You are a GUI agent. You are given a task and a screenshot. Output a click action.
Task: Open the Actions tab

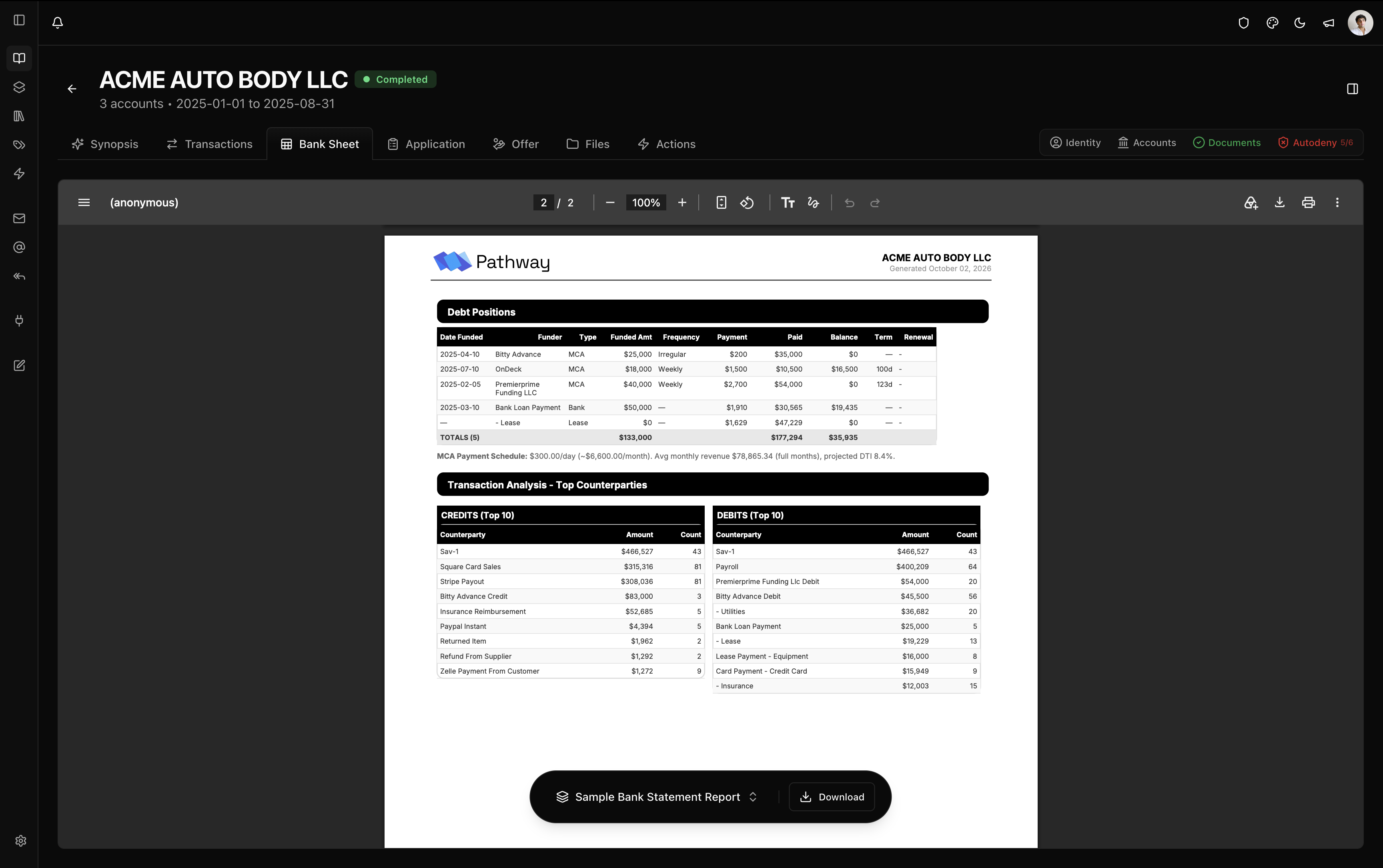tap(666, 144)
